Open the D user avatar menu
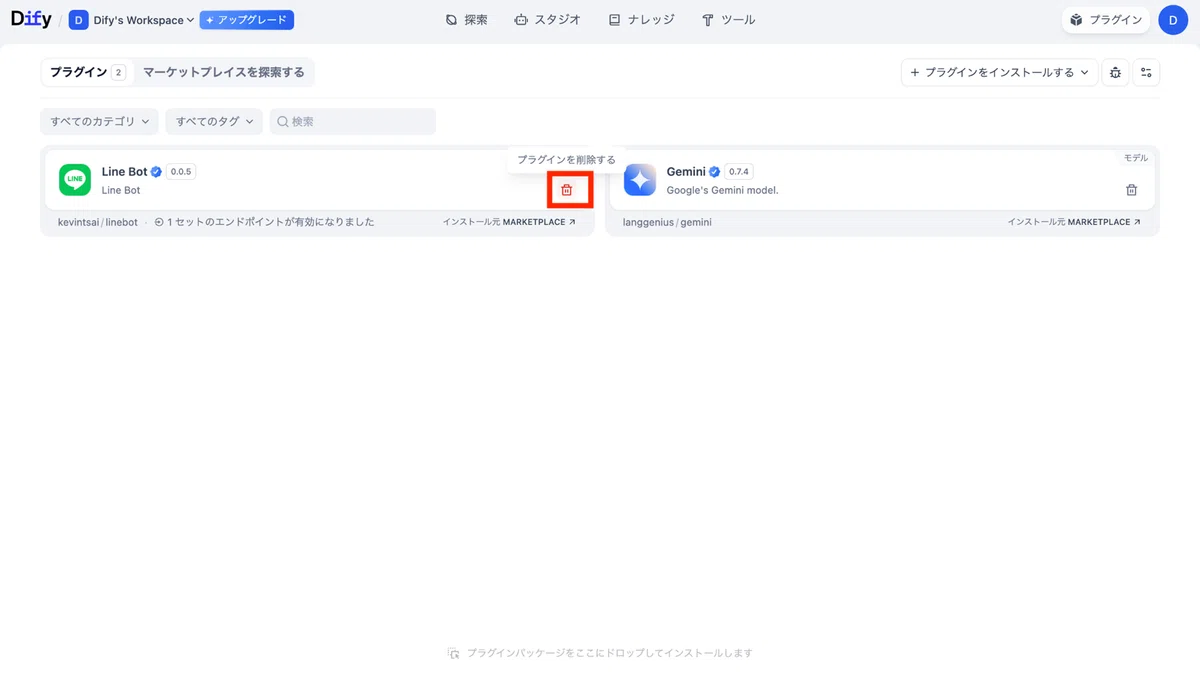This screenshot has width=1200, height=673. (x=1172, y=20)
